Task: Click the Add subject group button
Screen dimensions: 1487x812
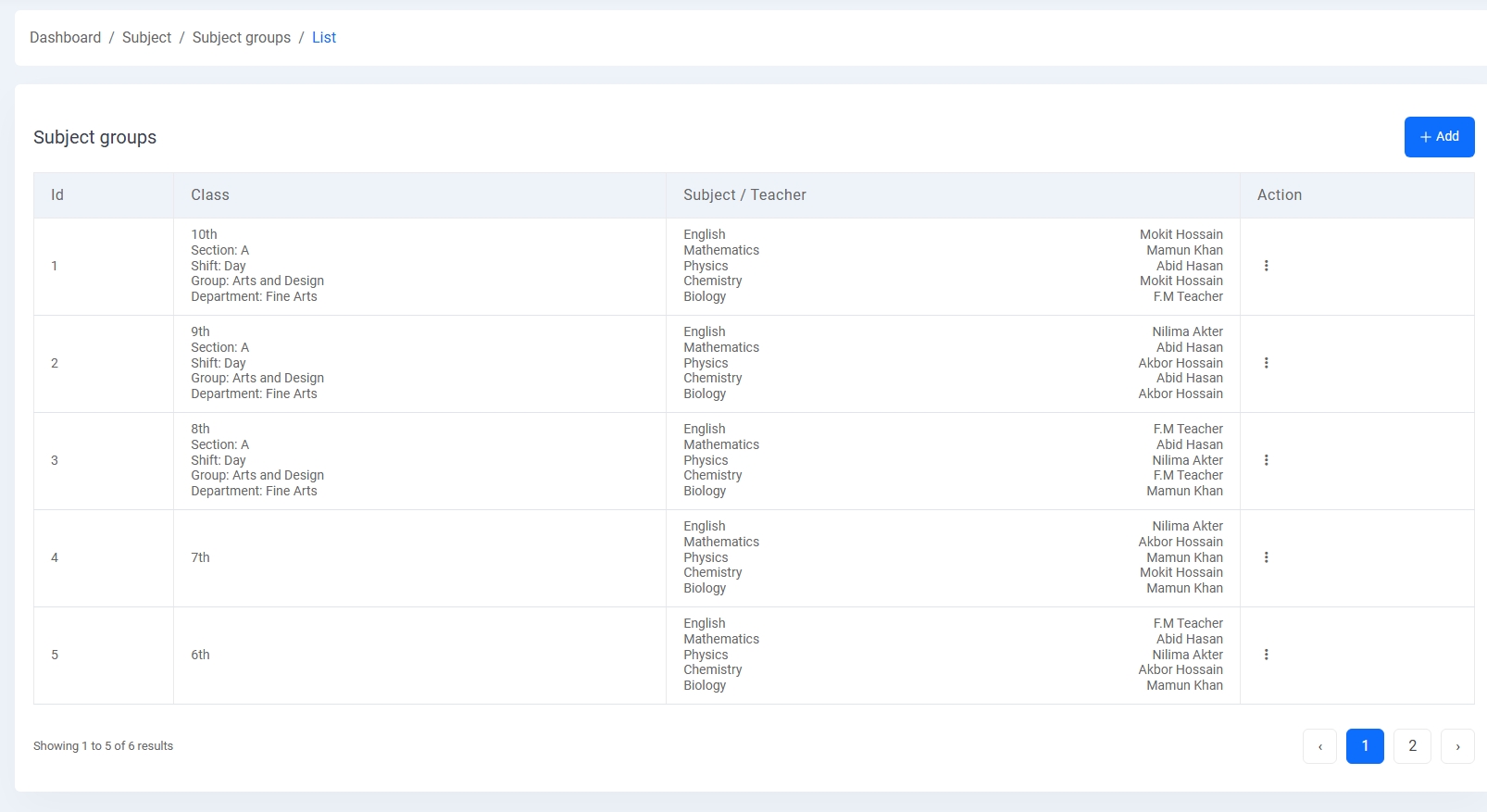Action: 1439,137
